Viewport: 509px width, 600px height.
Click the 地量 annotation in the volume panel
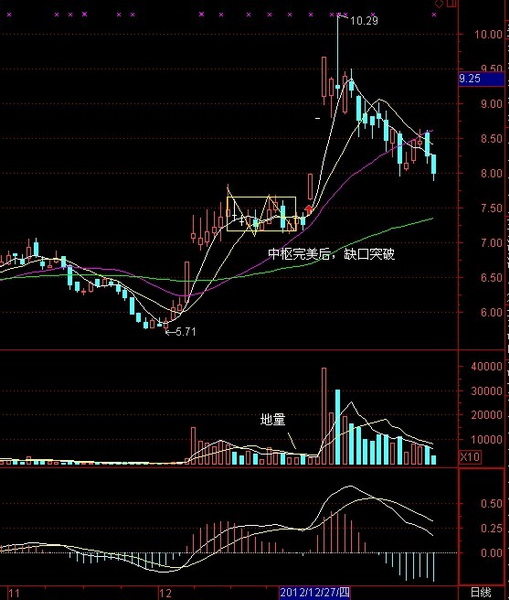(273, 420)
